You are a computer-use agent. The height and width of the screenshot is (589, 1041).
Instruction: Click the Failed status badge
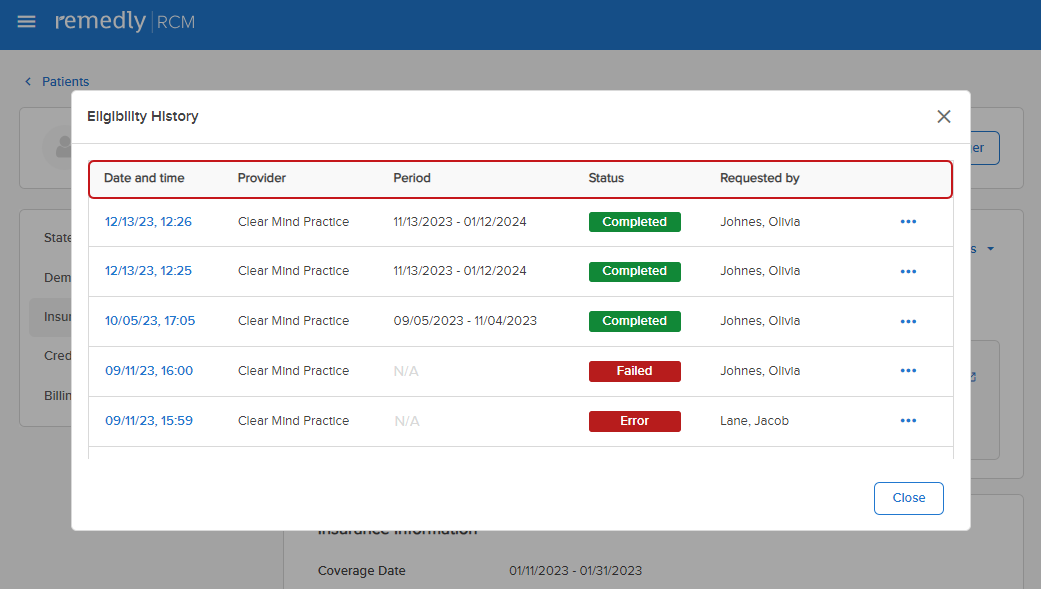[634, 371]
